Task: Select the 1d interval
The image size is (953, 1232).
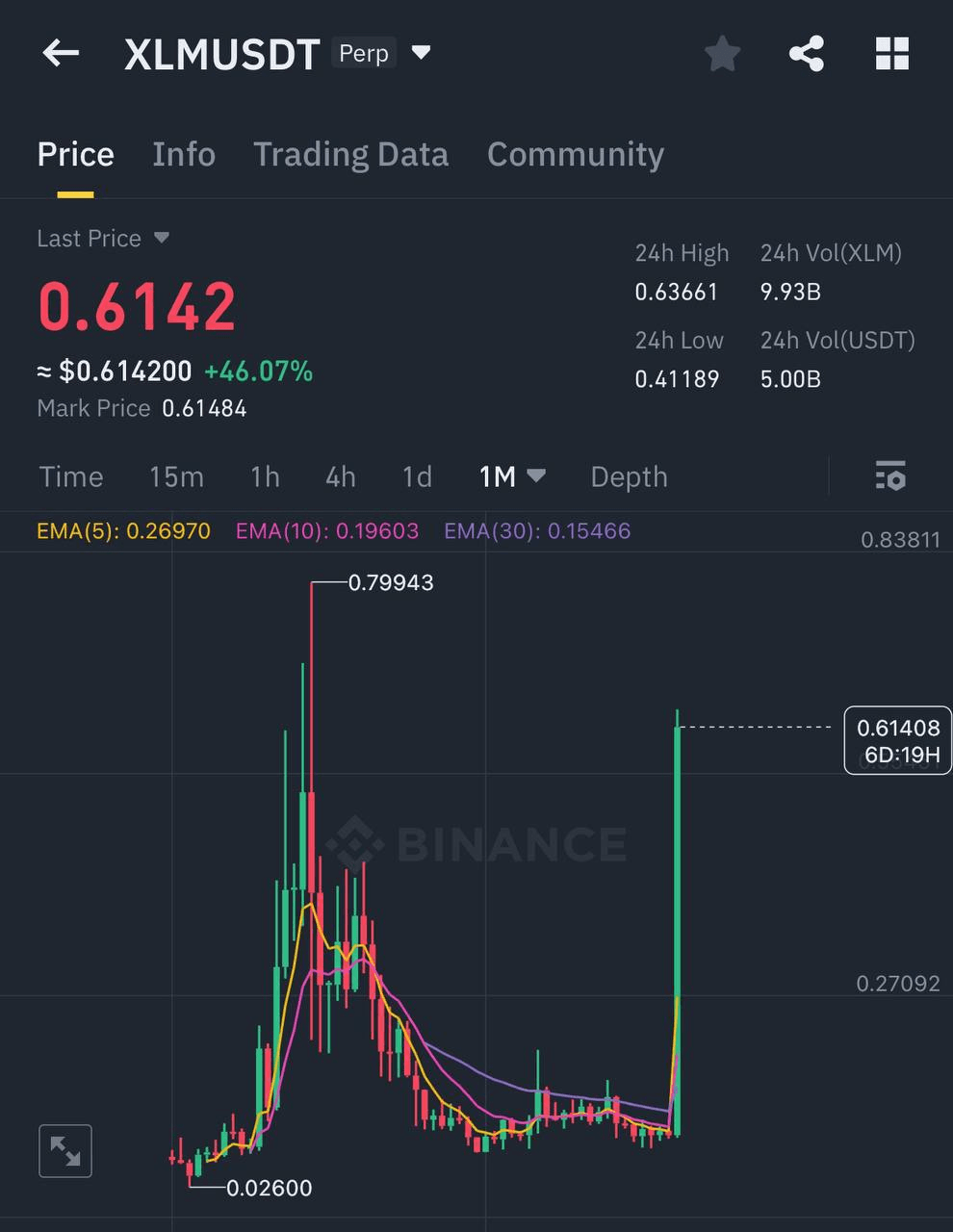Action: (417, 476)
